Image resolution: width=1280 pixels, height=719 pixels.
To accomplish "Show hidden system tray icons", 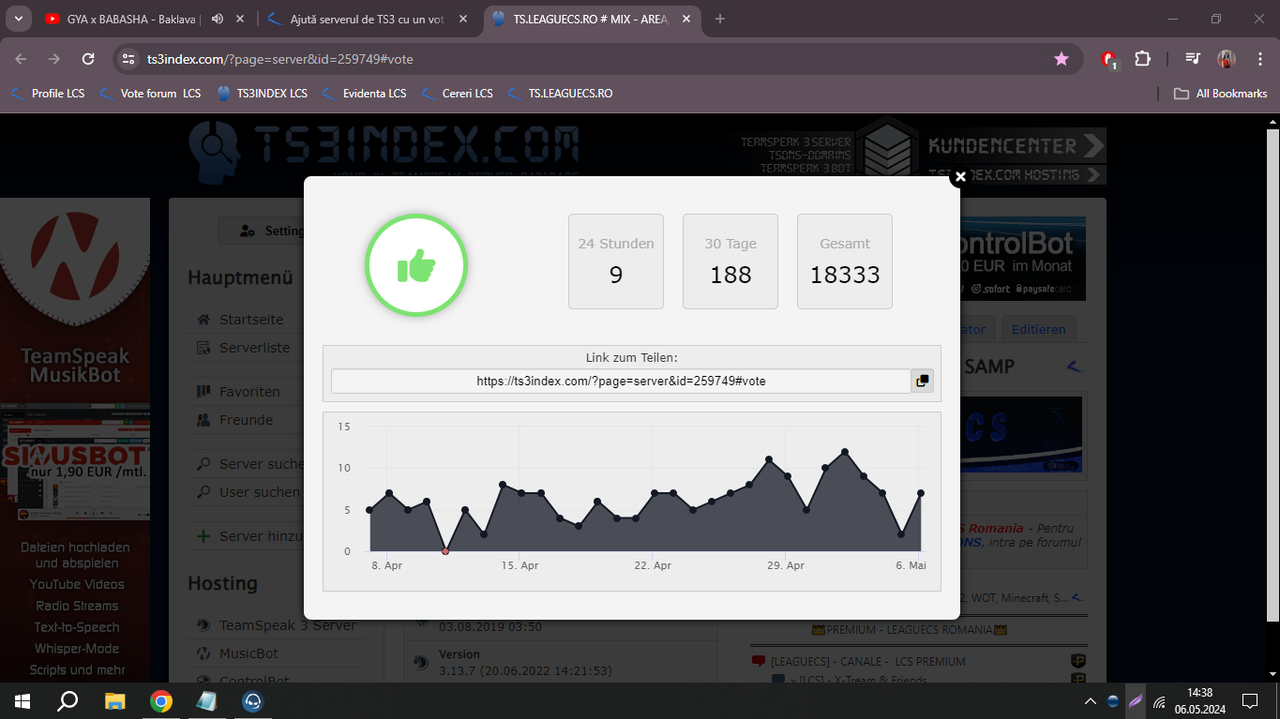I will 1088,701.
